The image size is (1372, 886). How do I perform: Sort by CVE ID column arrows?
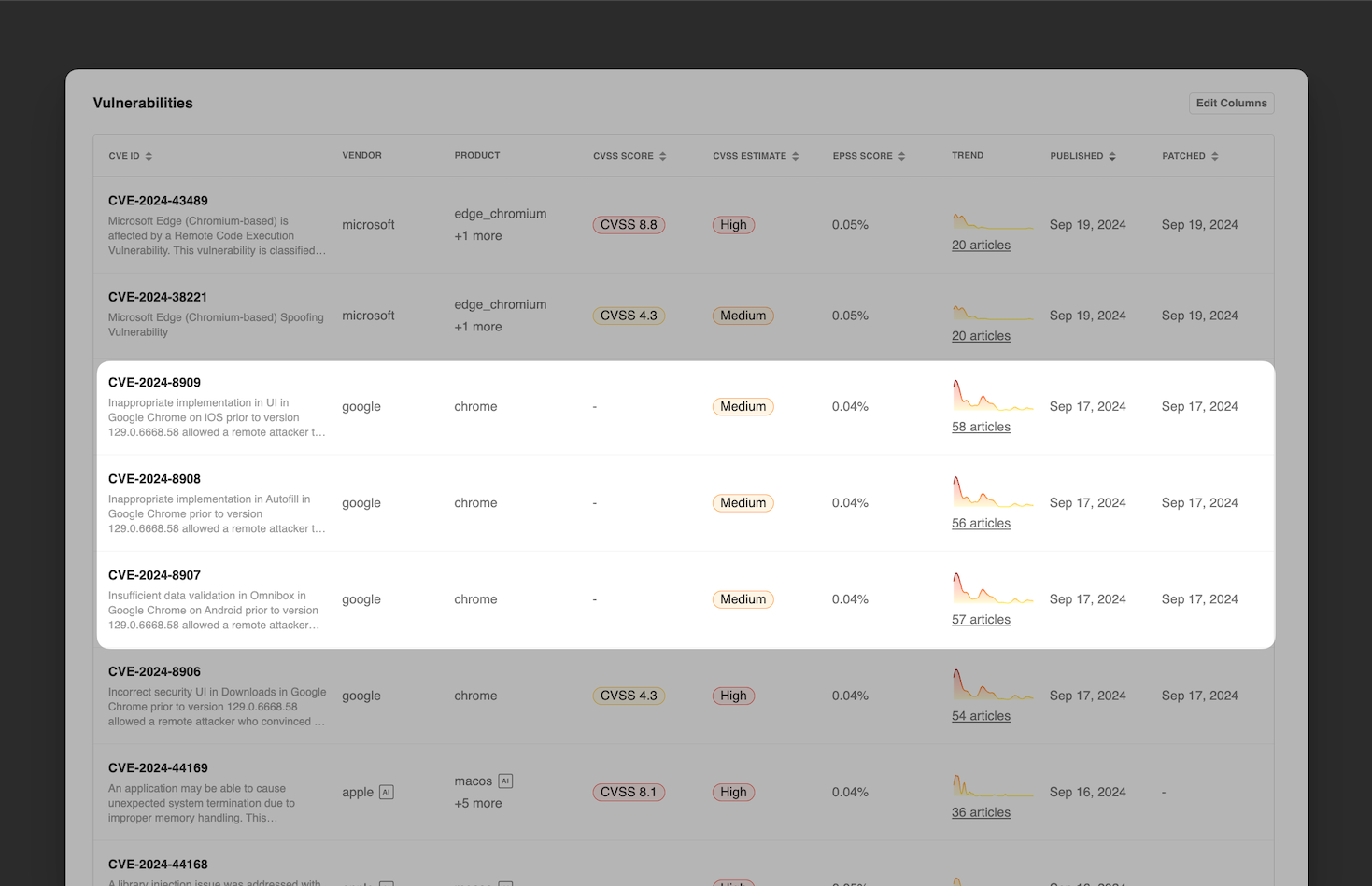click(149, 156)
